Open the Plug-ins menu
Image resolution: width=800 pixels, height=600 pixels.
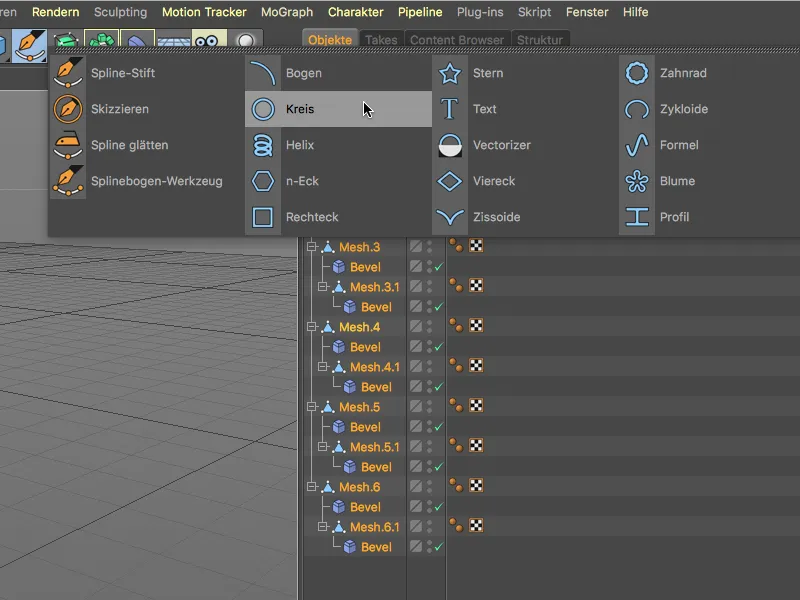pyautogui.click(x=480, y=12)
